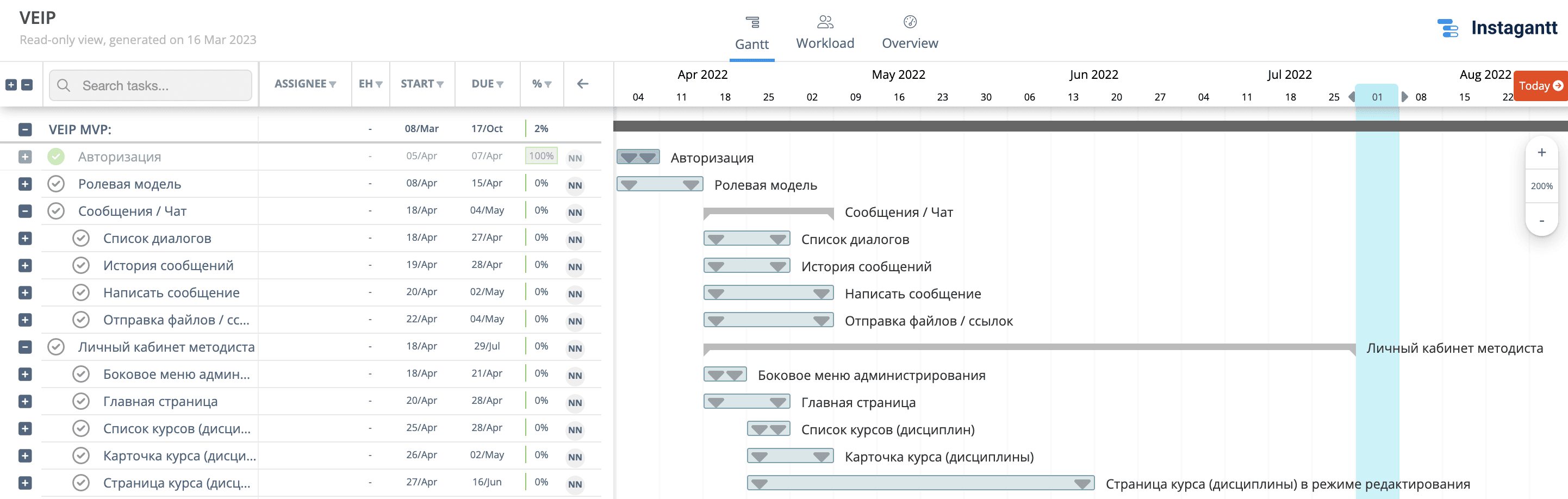Switch to the Workload tab
Image resolution: width=1568 pixels, height=499 pixels.
tap(825, 32)
